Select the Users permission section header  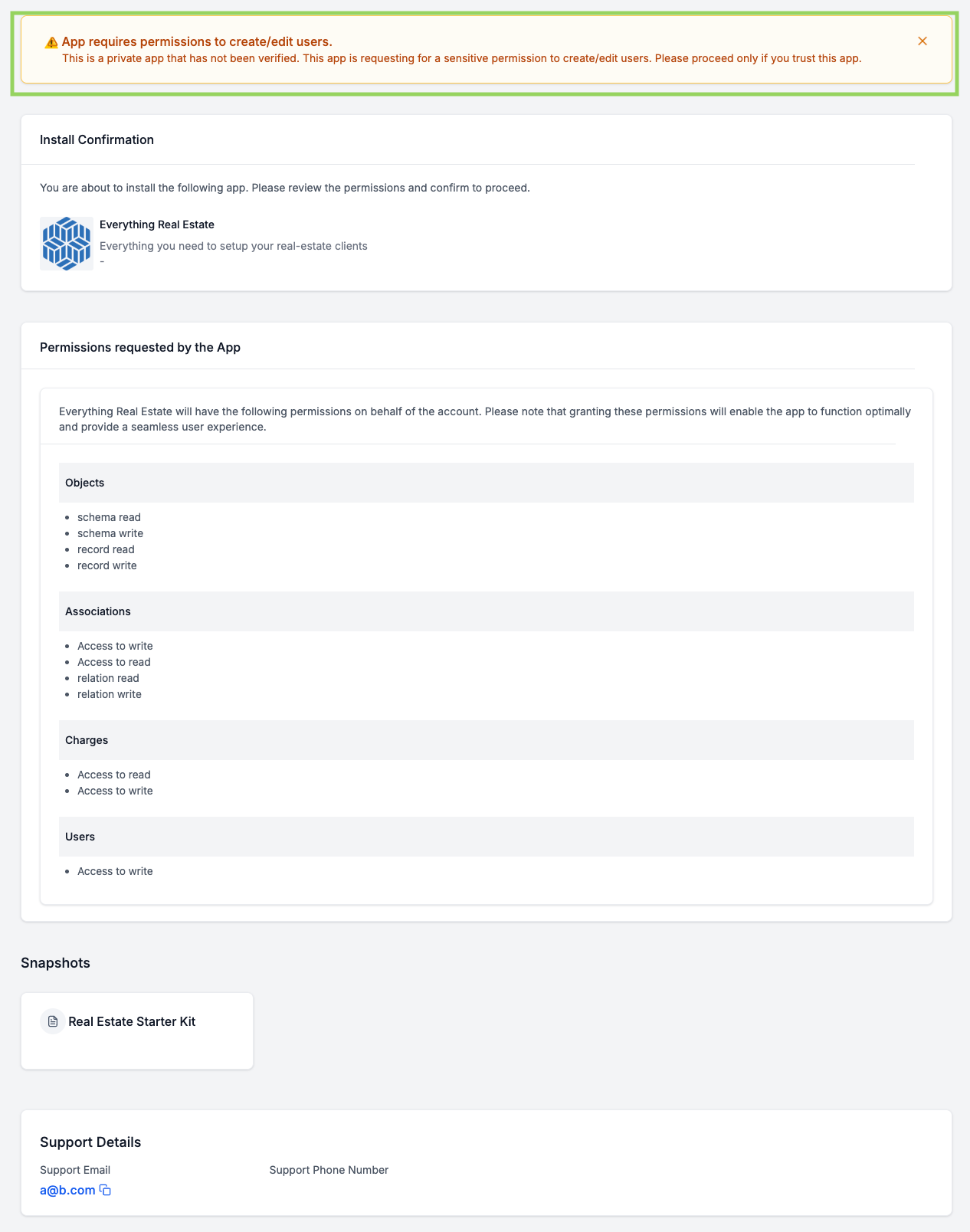tap(487, 837)
